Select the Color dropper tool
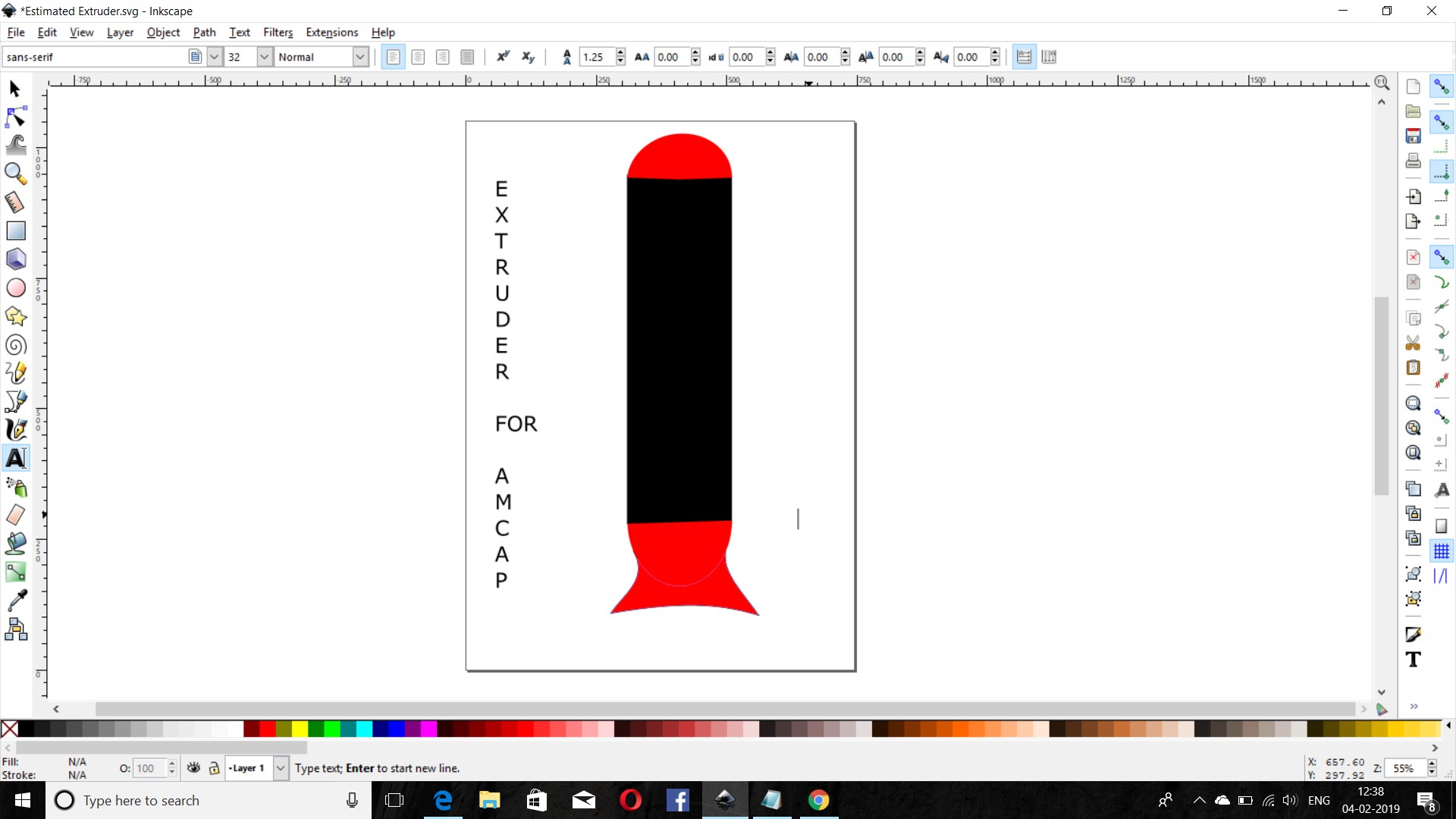 tap(17, 600)
